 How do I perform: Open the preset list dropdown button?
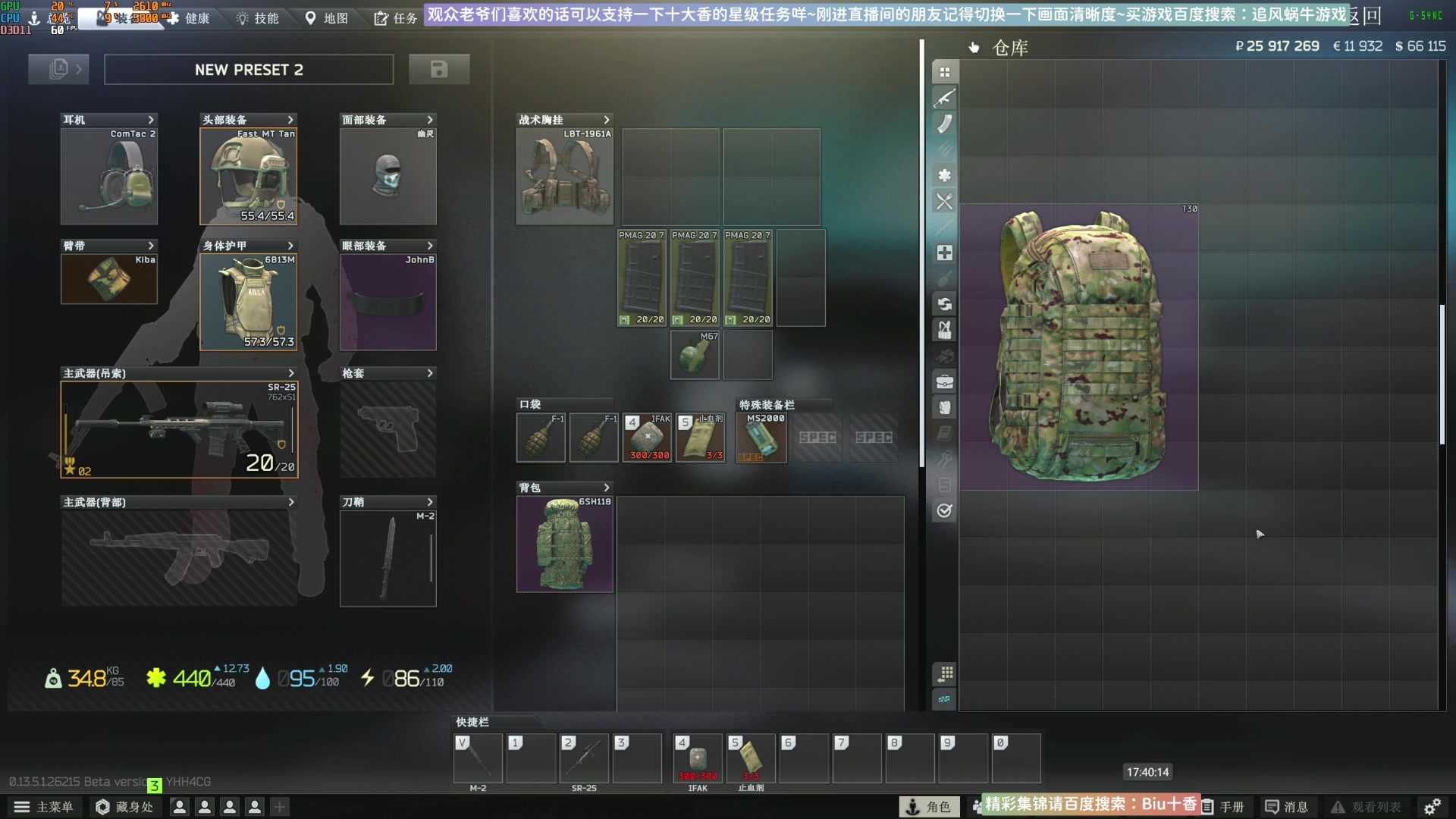(x=58, y=70)
